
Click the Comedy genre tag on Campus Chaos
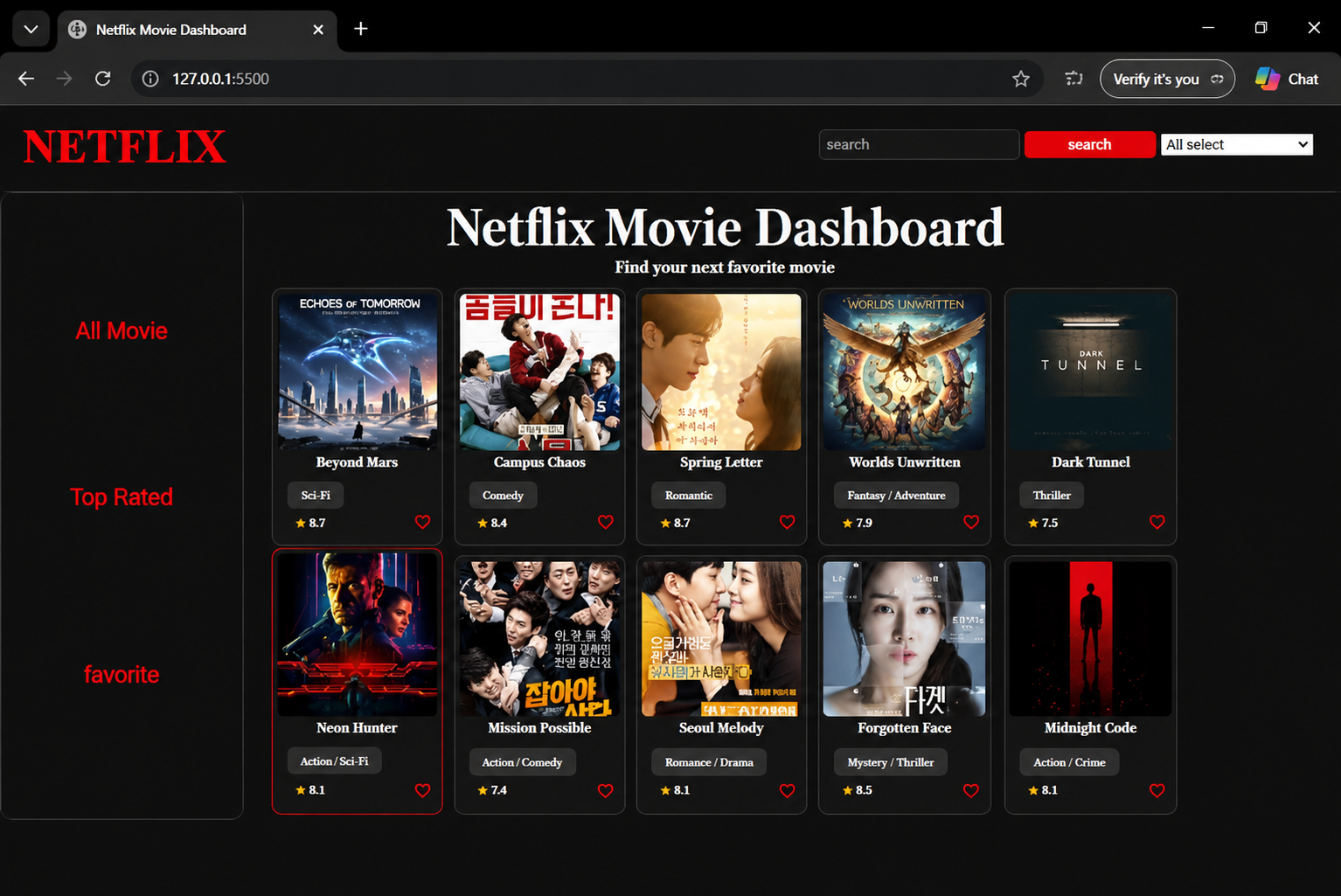[503, 495]
